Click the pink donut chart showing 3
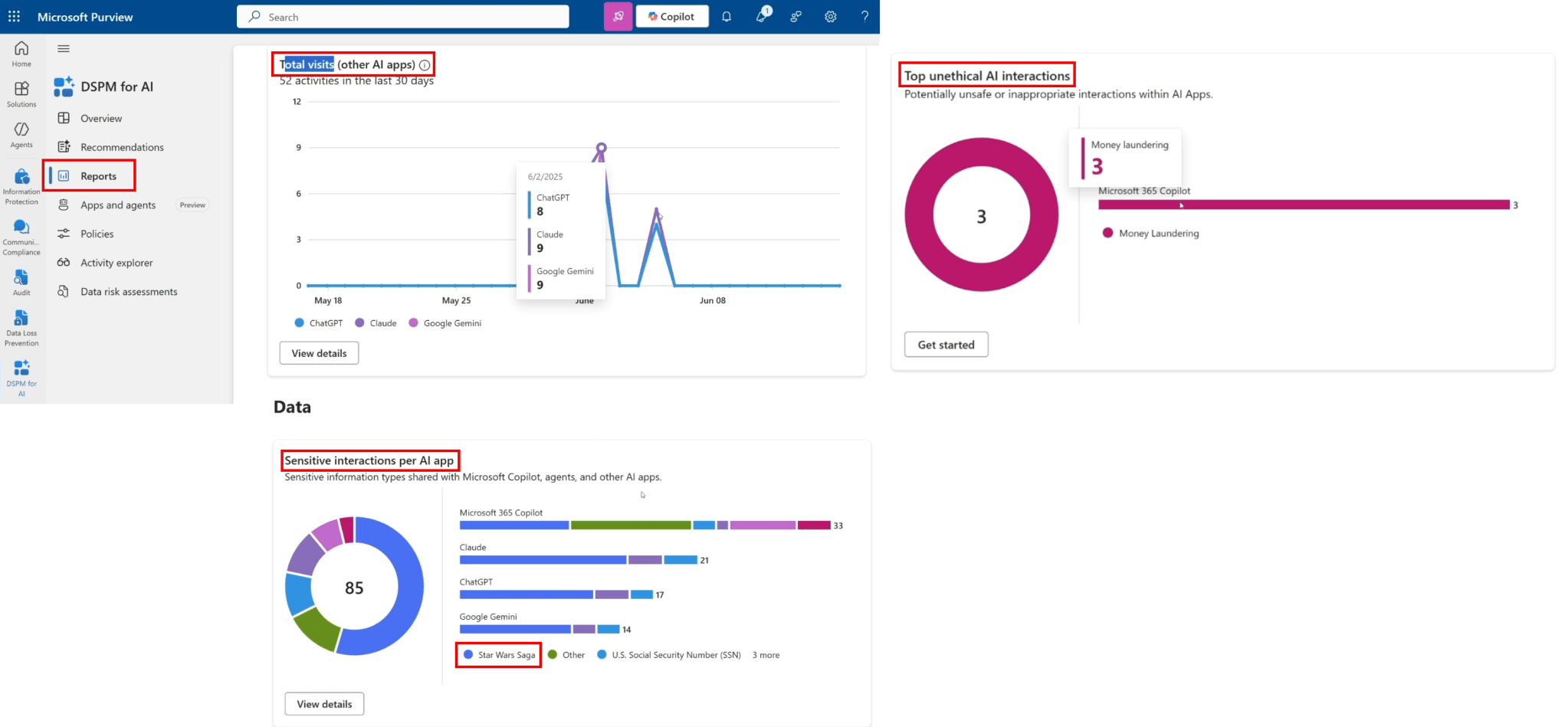Image resolution: width=1568 pixels, height=727 pixels. [x=981, y=214]
